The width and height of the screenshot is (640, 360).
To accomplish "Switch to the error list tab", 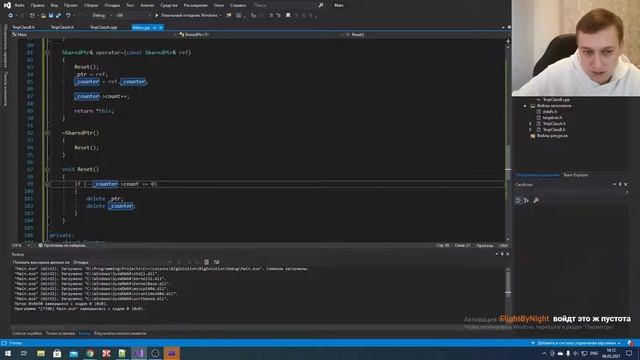I will coord(27,333).
